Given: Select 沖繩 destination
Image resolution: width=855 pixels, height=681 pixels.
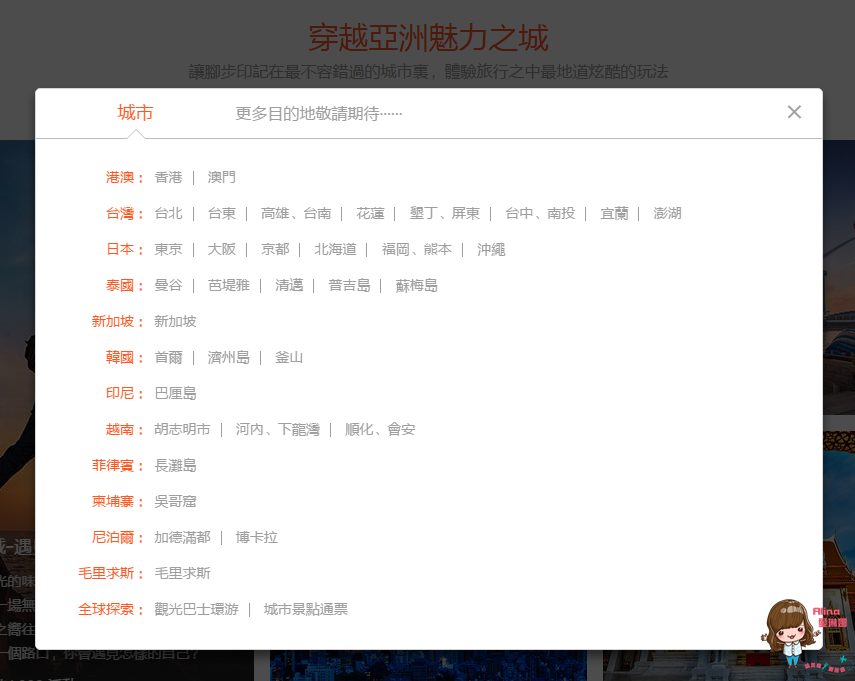Looking at the screenshot, I should (x=491, y=249).
